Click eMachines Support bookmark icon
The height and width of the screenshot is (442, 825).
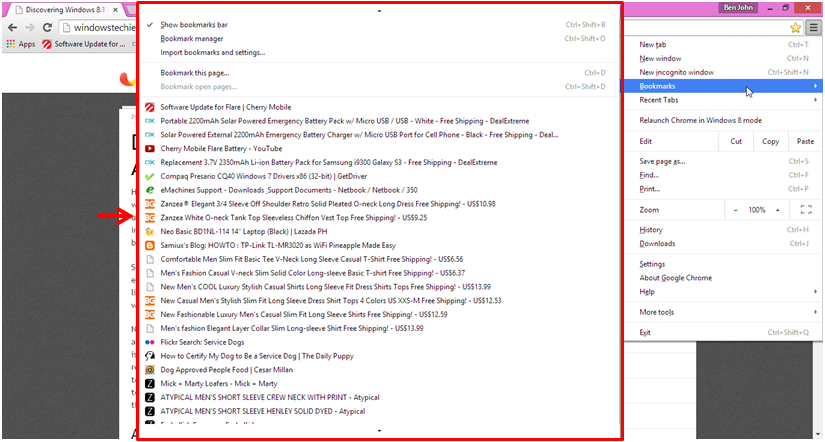pyautogui.click(x=150, y=190)
